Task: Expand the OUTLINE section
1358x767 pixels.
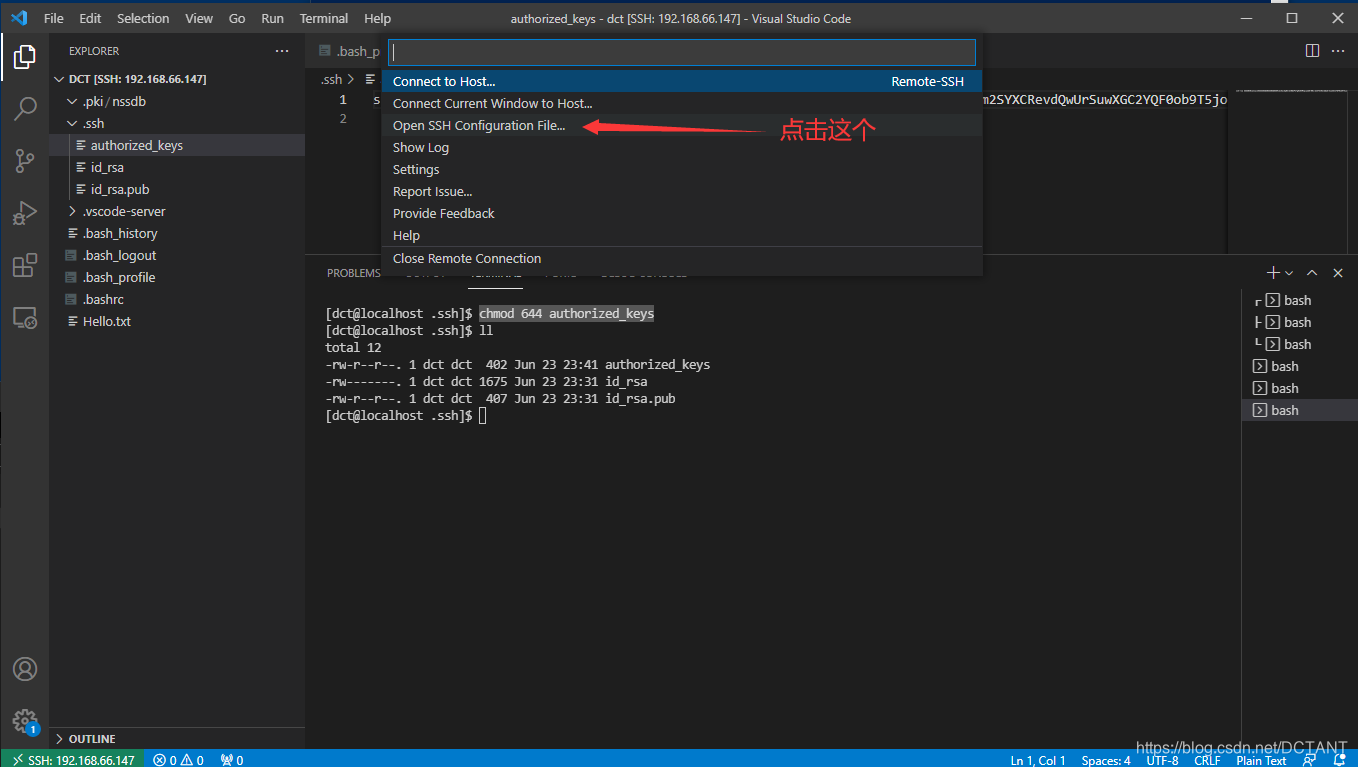Action: tap(177, 739)
